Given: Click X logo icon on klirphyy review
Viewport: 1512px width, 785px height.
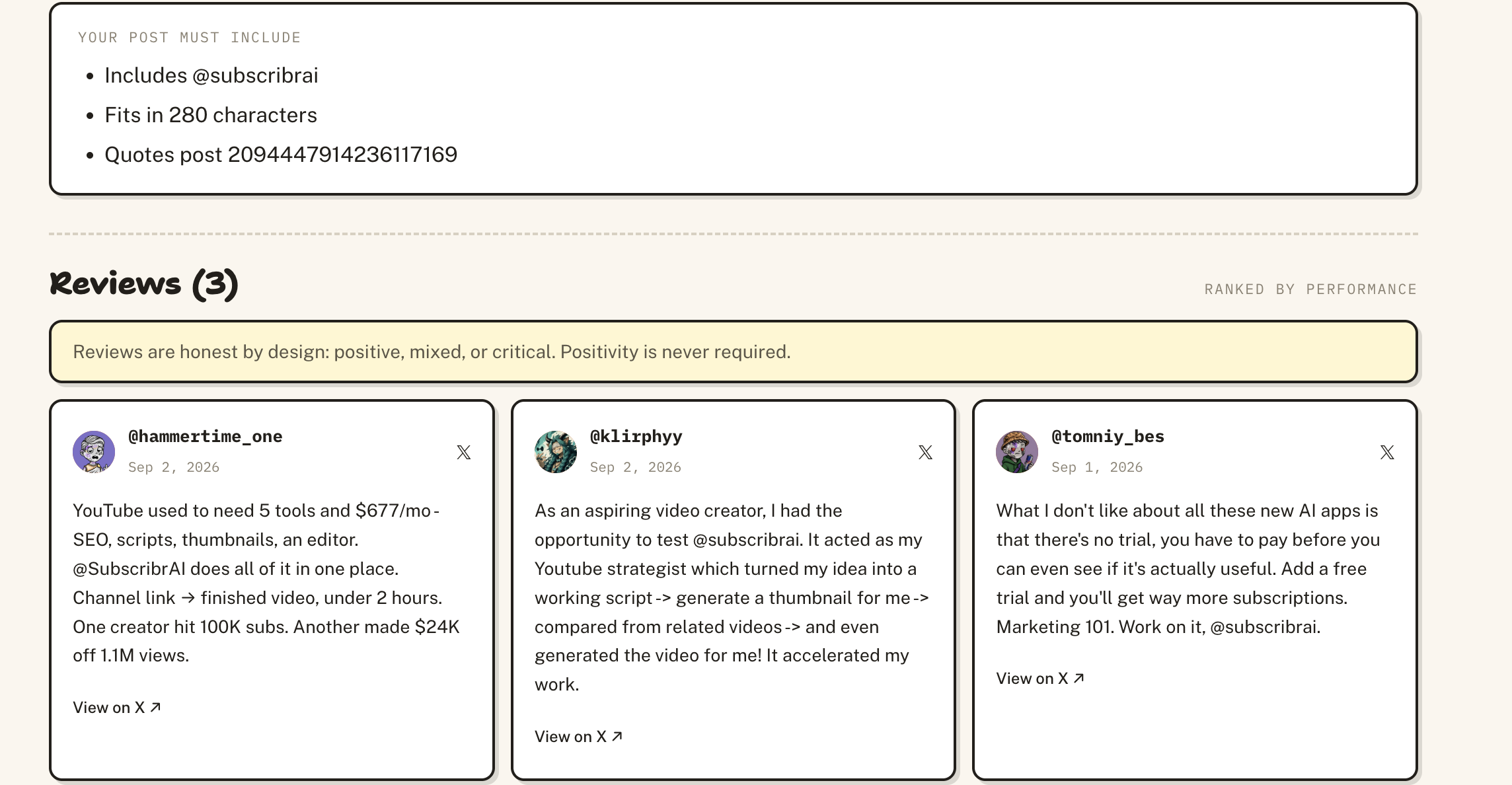Looking at the screenshot, I should tap(925, 452).
